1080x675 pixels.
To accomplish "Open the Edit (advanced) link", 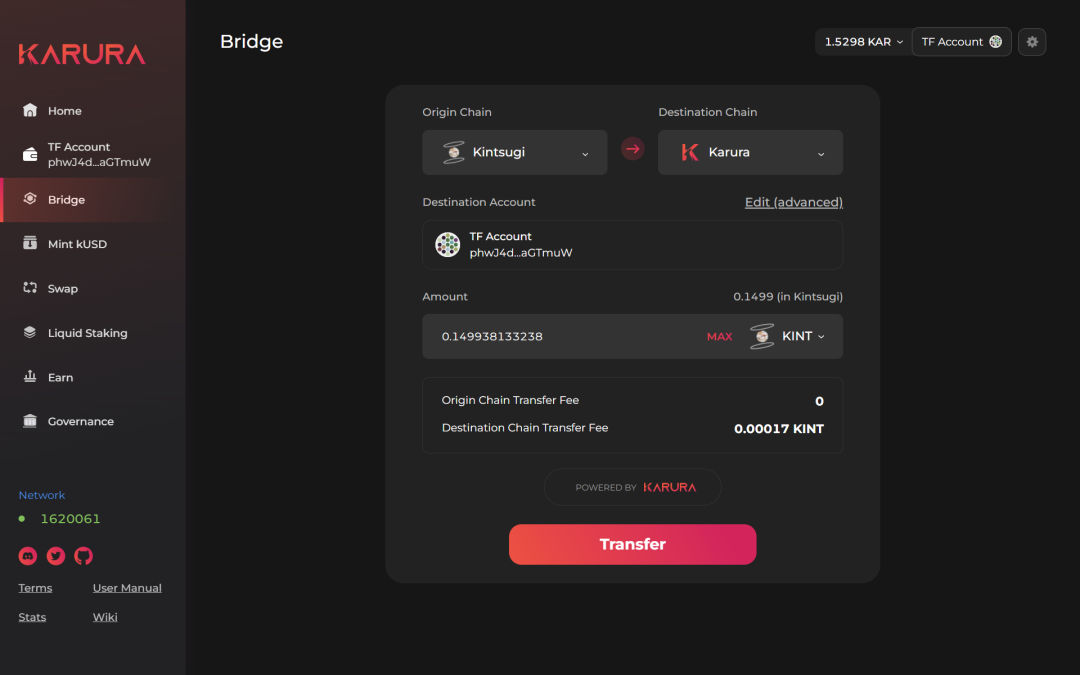I will coord(793,202).
